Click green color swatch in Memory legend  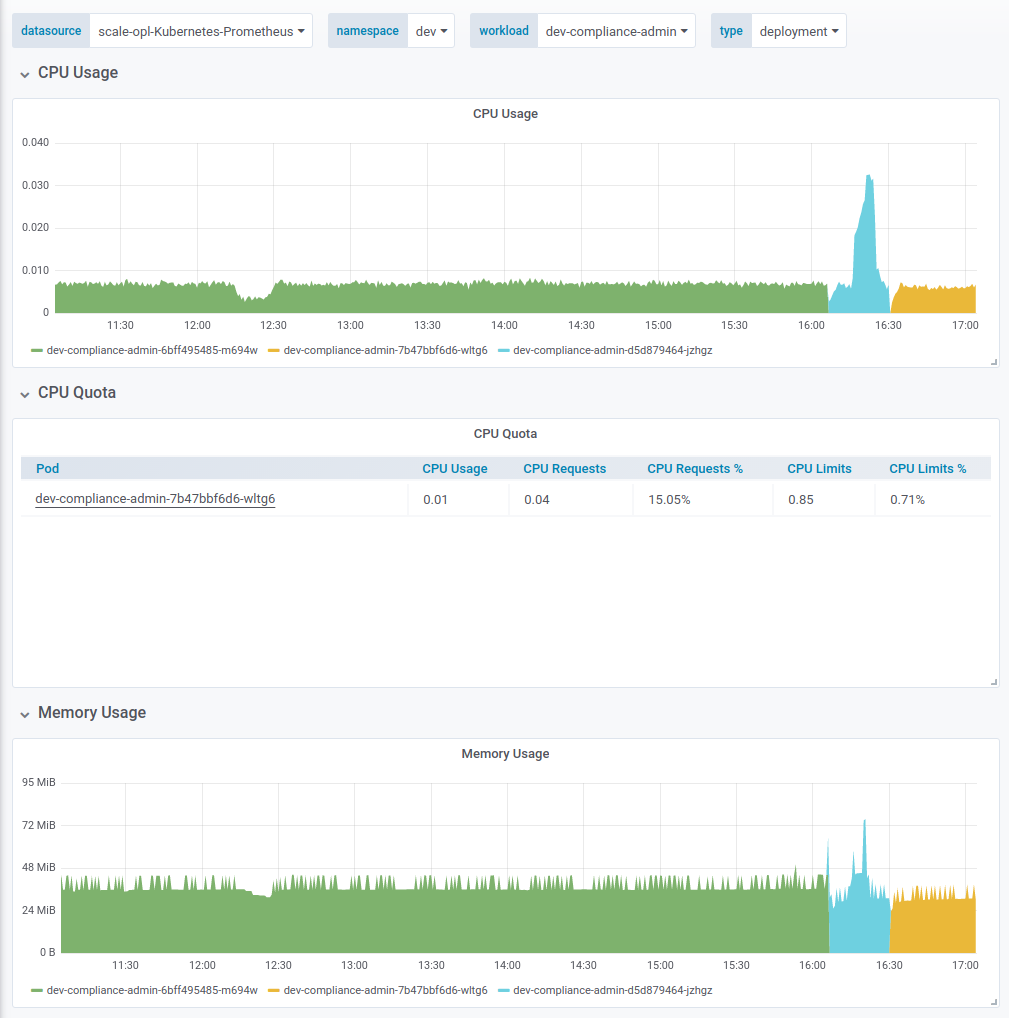point(37,990)
